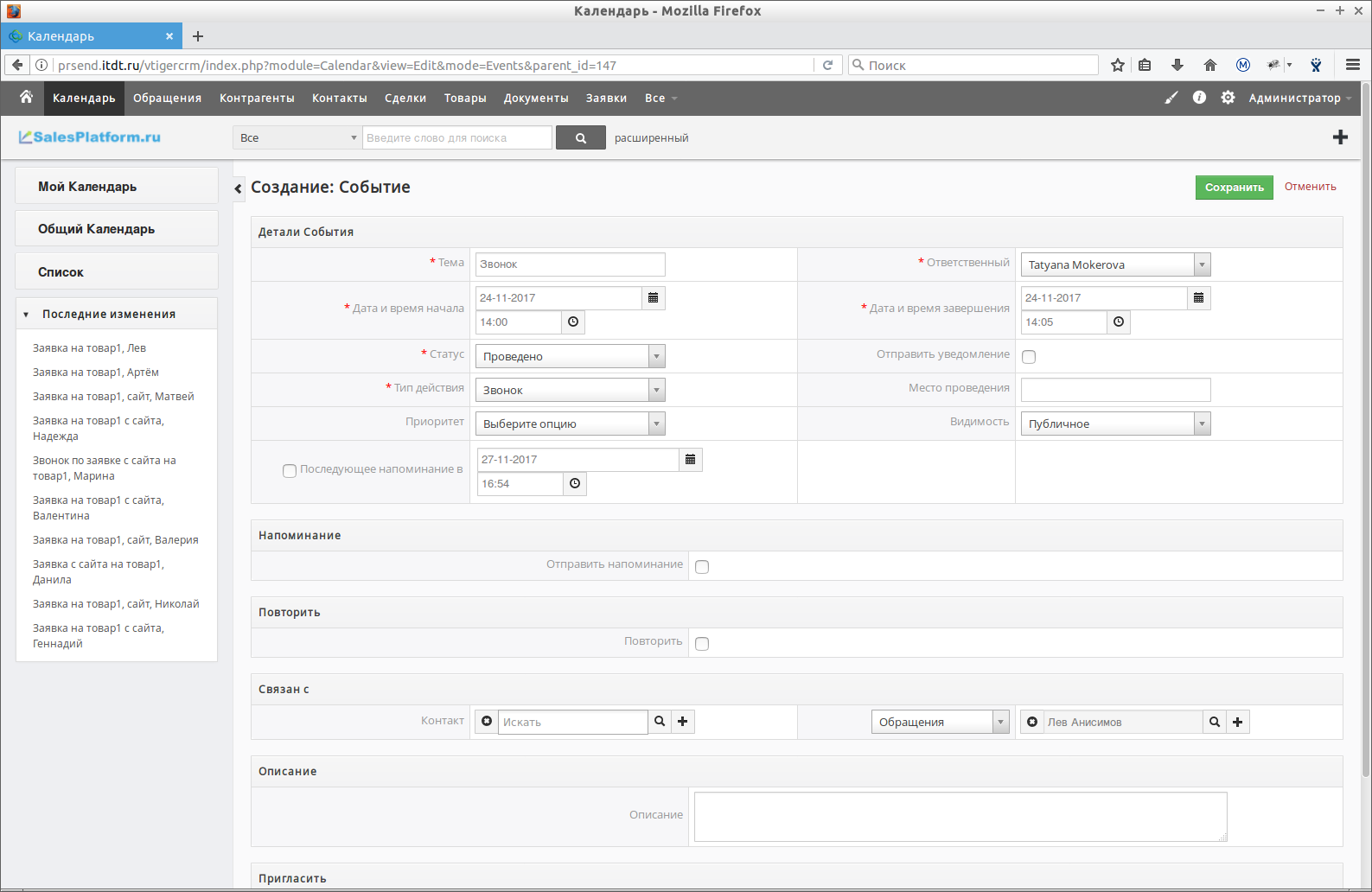The image size is (1372, 892).
Task: Clear the contact field selection
Action: (x=487, y=721)
